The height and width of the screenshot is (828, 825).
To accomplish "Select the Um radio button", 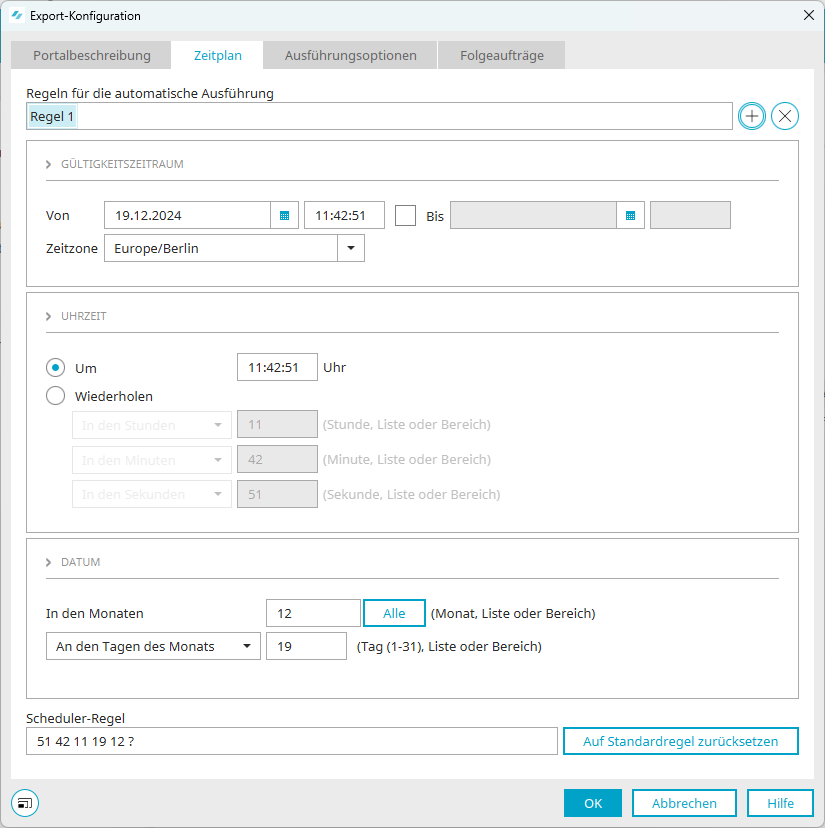I will [56, 368].
